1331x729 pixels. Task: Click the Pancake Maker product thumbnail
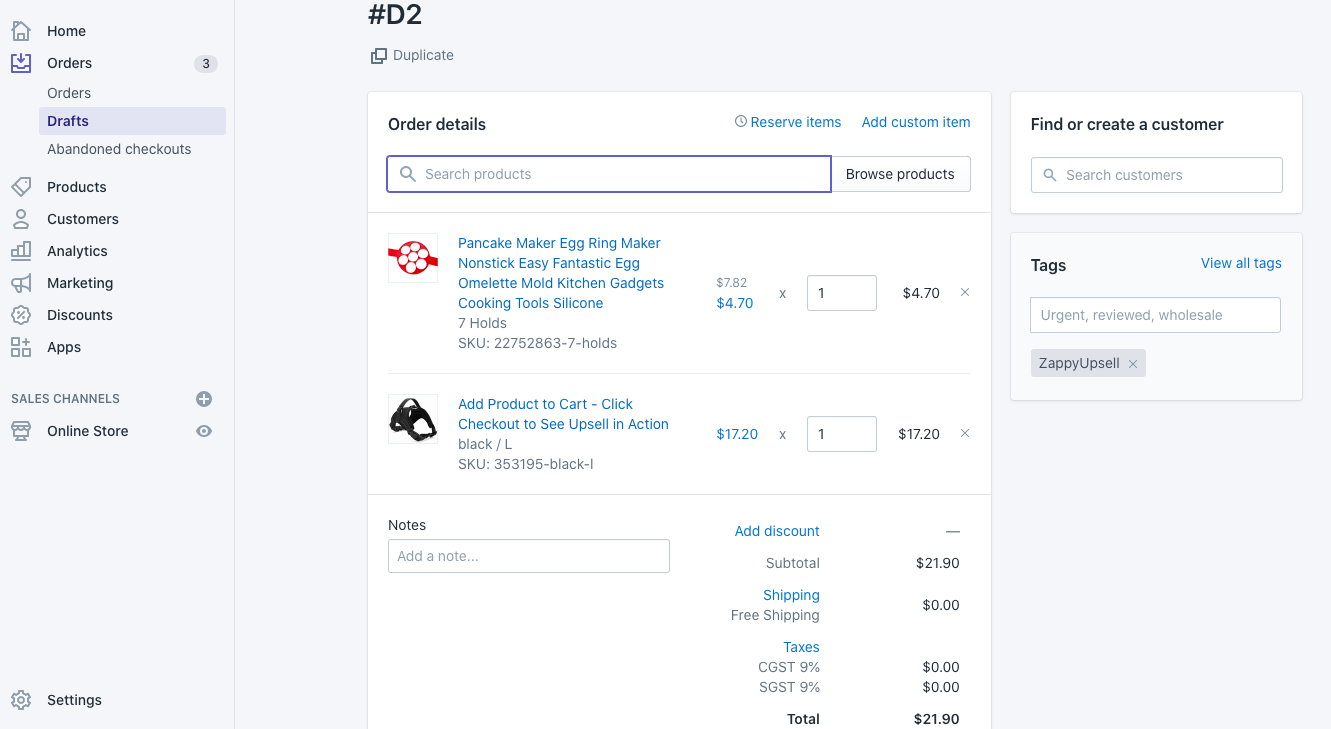(413, 258)
